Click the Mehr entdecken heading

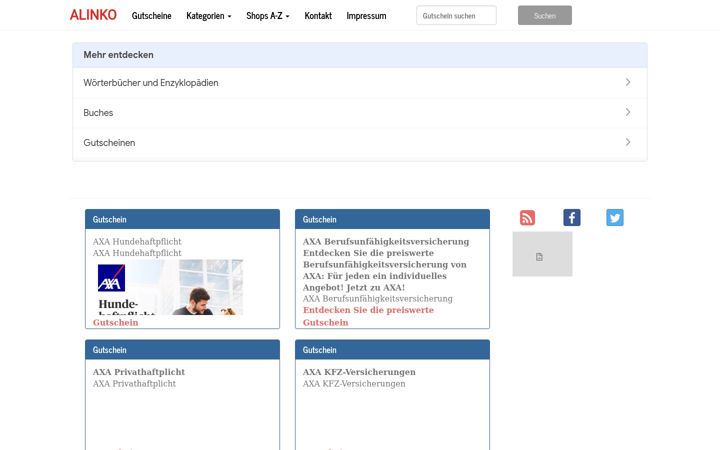(118, 55)
